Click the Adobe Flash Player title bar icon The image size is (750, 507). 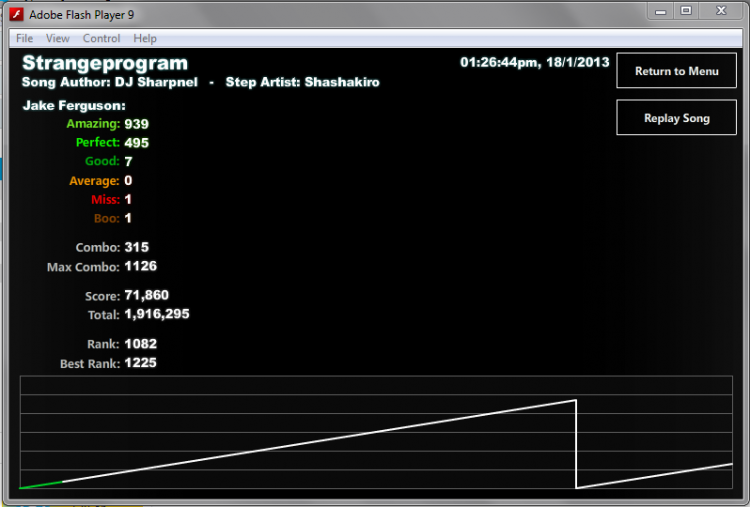click(16, 14)
